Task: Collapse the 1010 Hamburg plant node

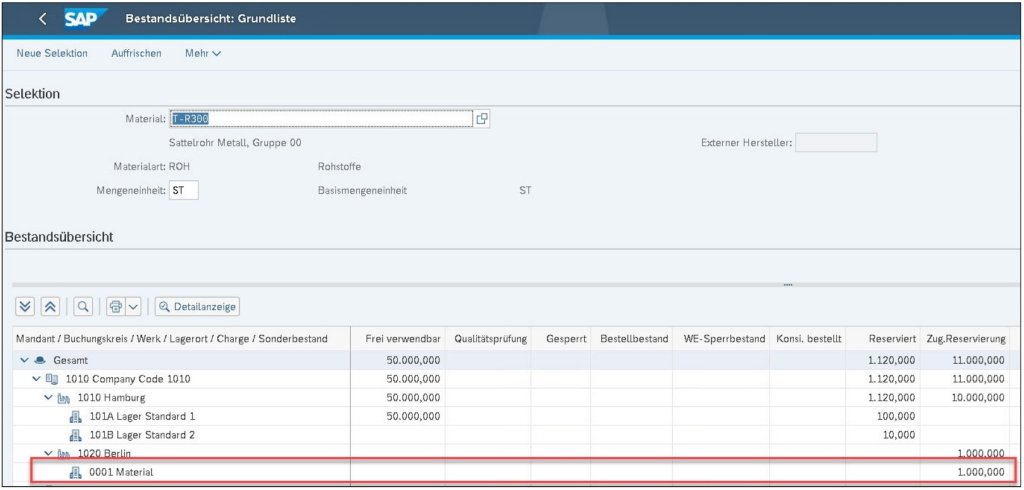Action: pyautogui.click(x=49, y=397)
